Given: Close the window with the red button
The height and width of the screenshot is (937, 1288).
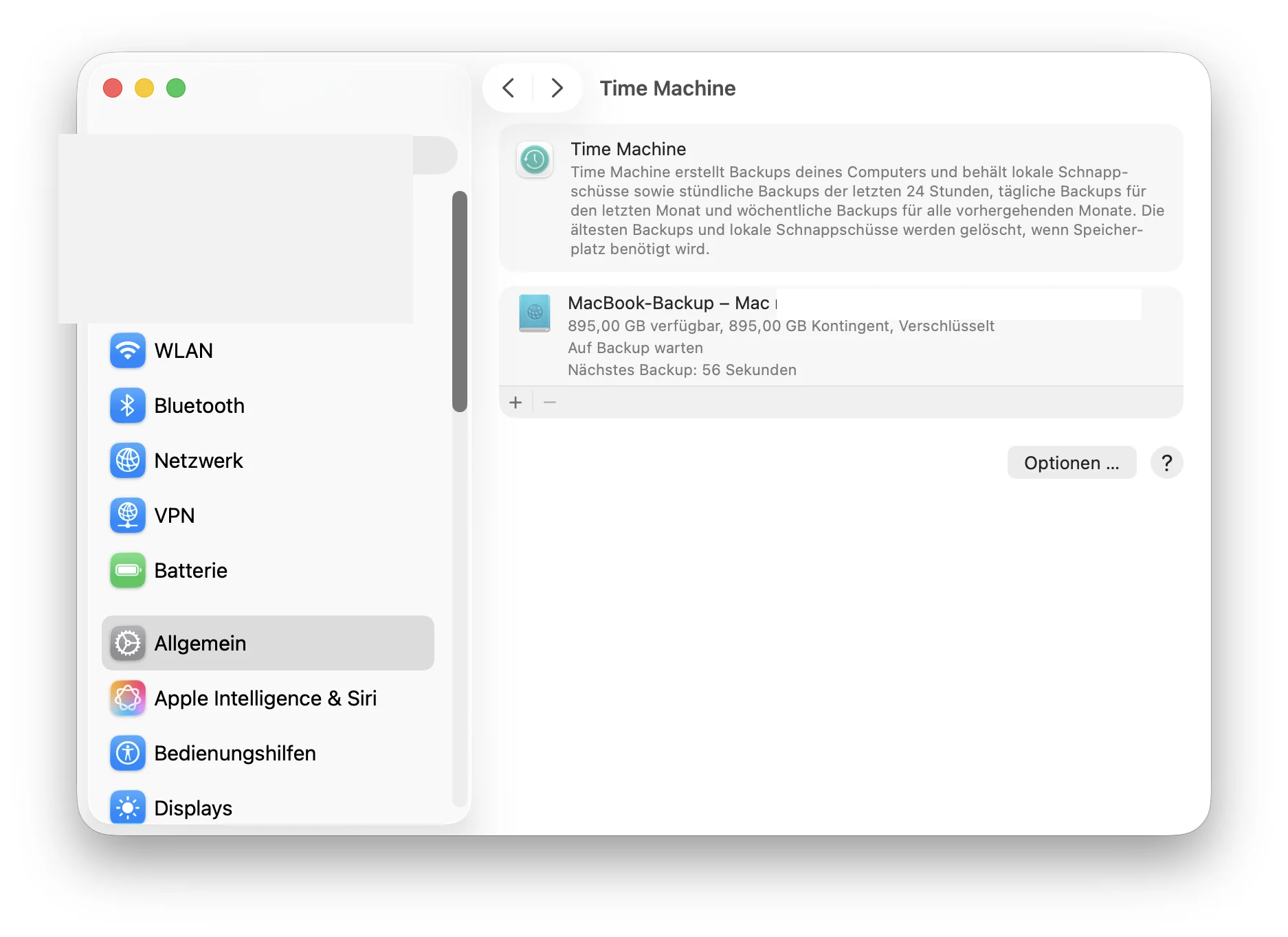Looking at the screenshot, I should coord(113,88).
